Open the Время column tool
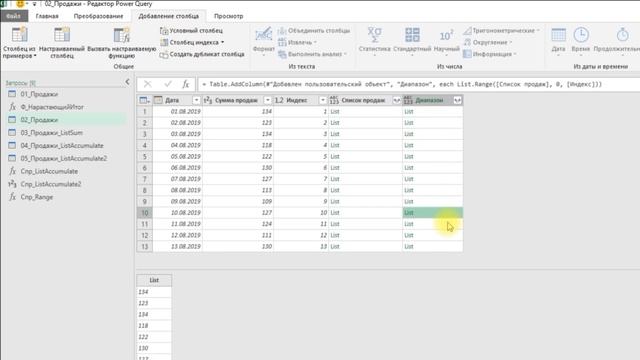 pyautogui.click(x=581, y=42)
